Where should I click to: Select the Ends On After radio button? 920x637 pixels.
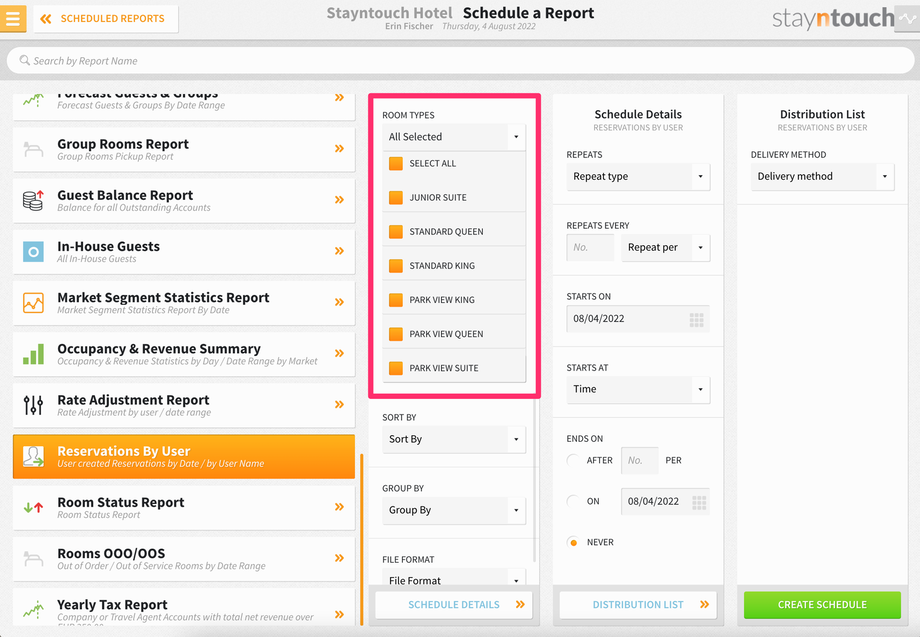point(573,460)
